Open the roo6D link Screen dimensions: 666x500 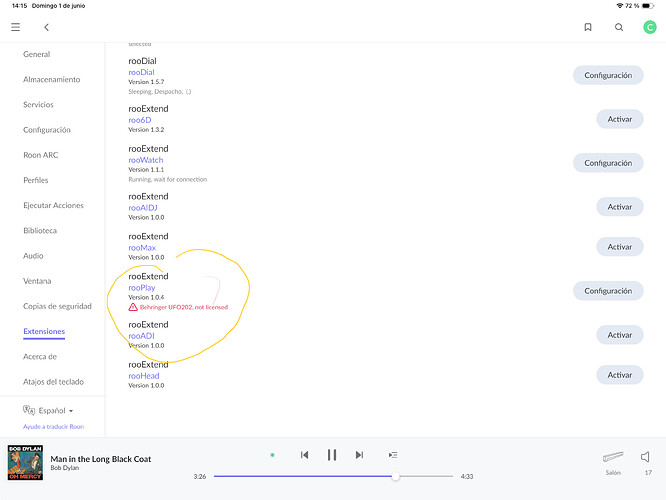[x=140, y=120]
